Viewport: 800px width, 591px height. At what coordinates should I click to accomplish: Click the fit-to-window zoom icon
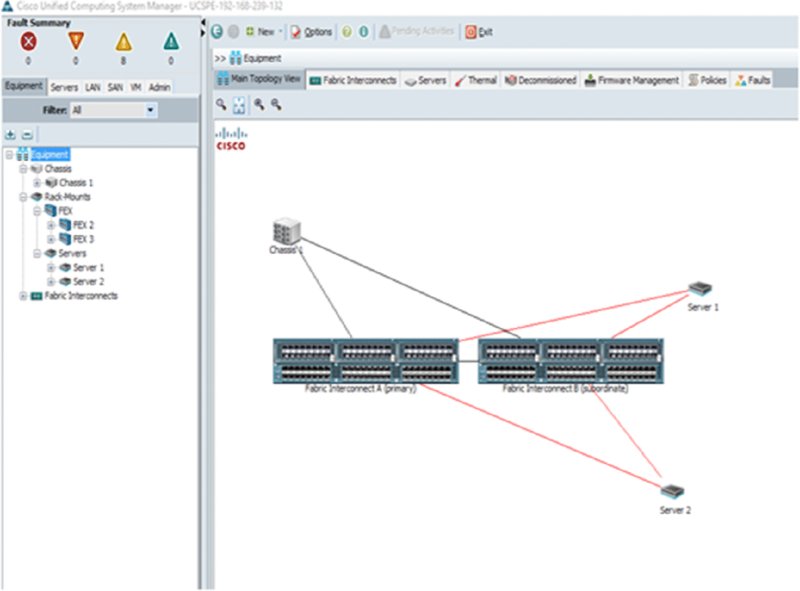pyautogui.click(x=239, y=103)
